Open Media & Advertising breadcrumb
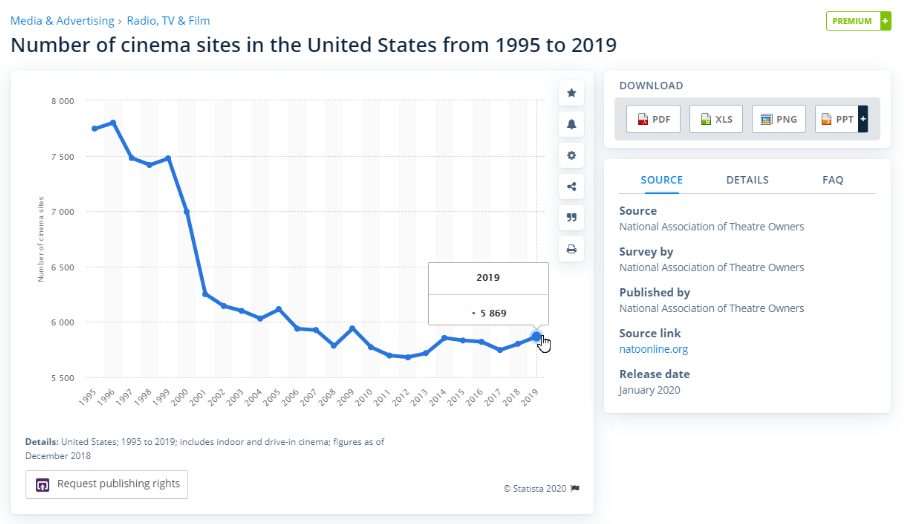 point(61,20)
